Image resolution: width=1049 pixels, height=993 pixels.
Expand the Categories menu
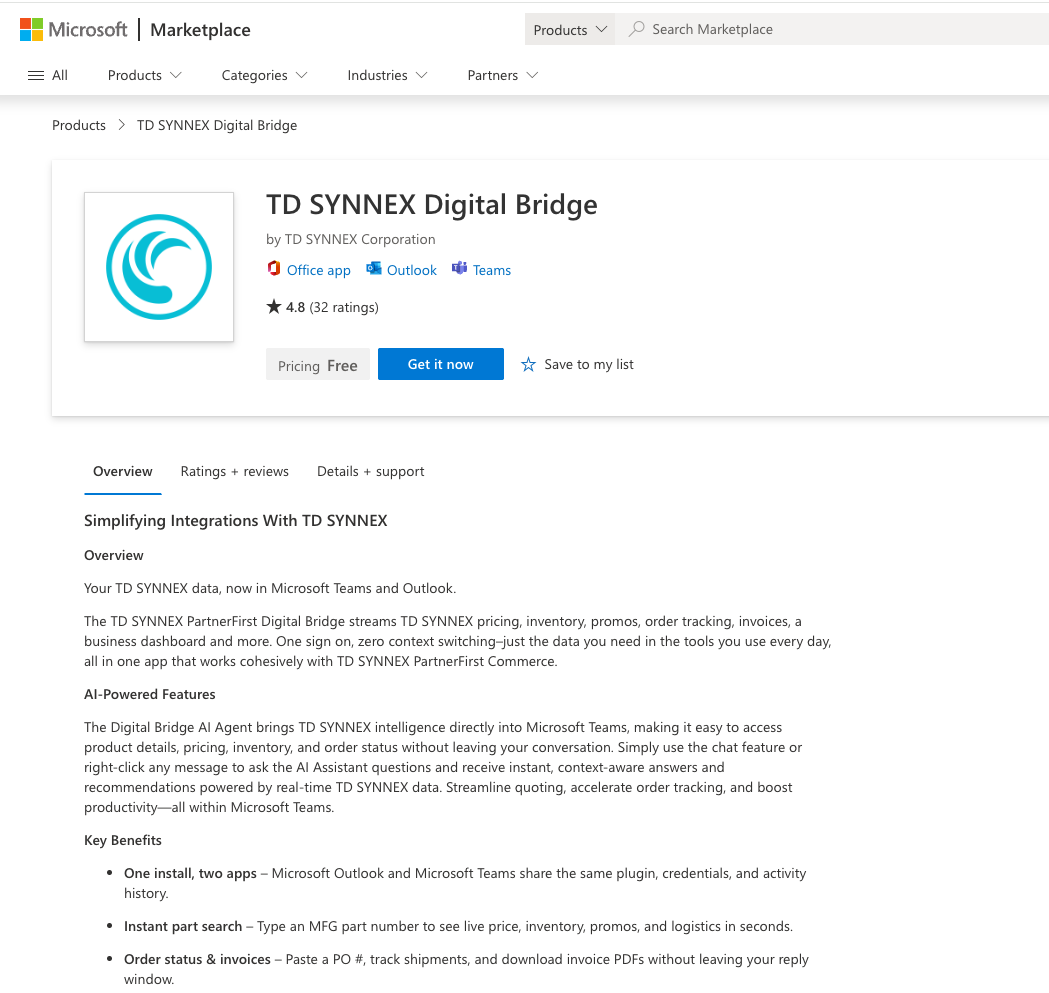click(264, 75)
